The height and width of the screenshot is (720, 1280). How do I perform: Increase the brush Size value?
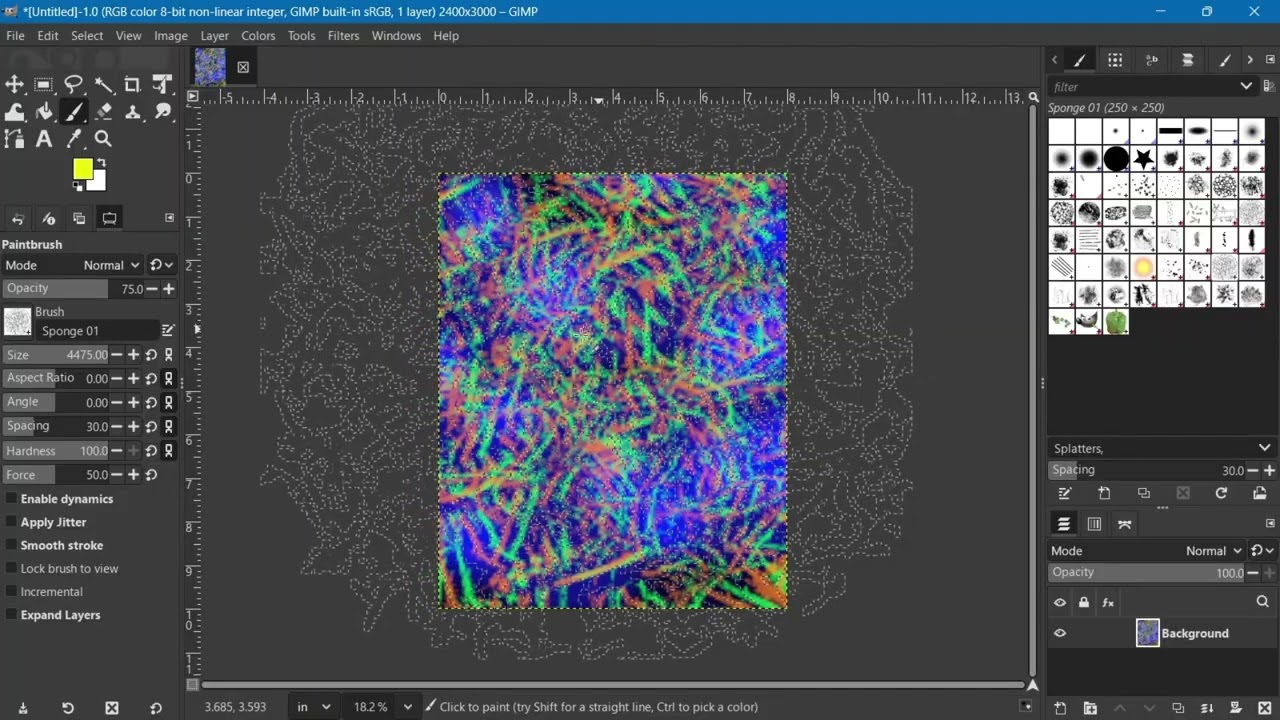click(133, 355)
